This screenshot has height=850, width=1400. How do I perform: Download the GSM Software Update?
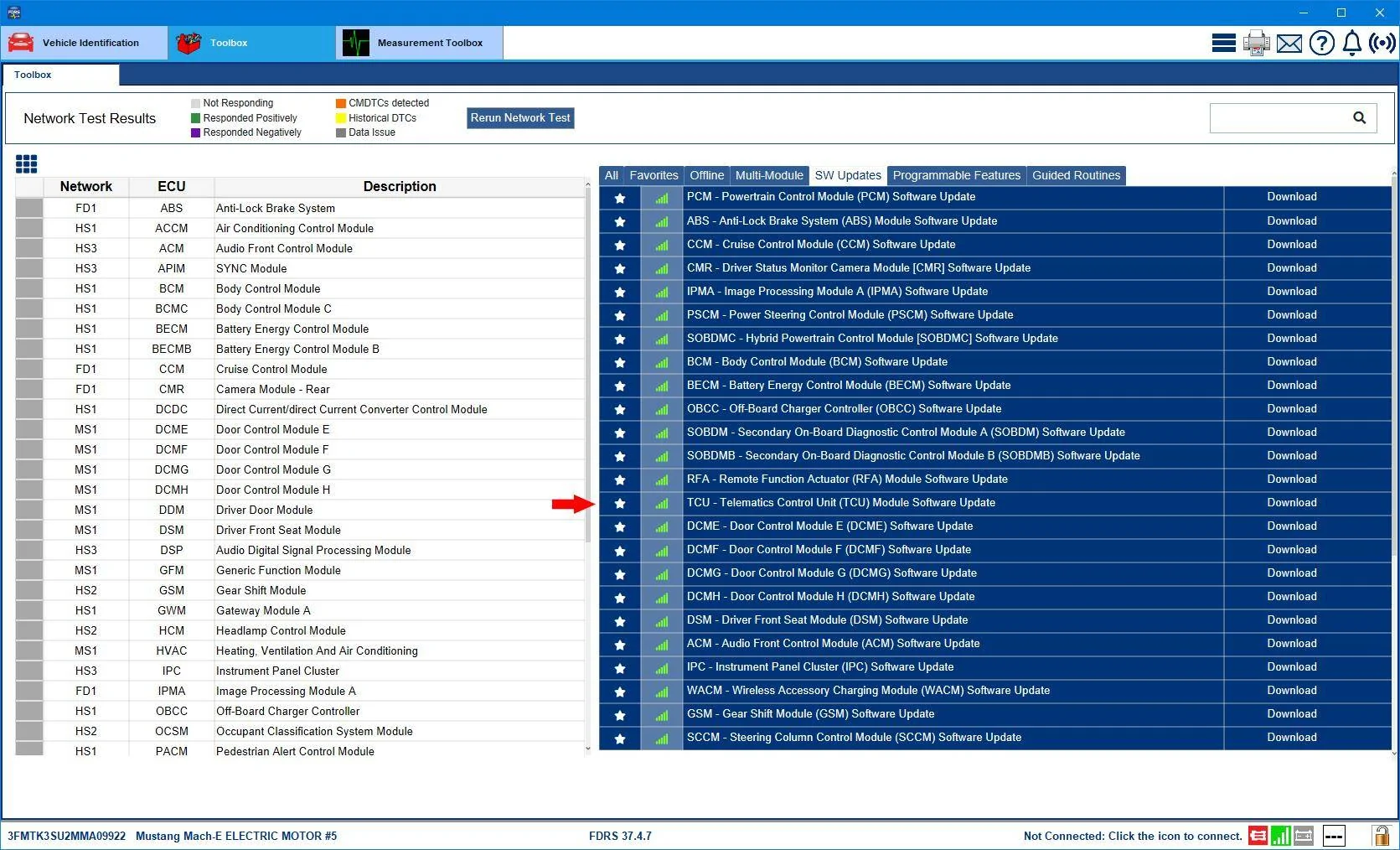(x=1291, y=714)
